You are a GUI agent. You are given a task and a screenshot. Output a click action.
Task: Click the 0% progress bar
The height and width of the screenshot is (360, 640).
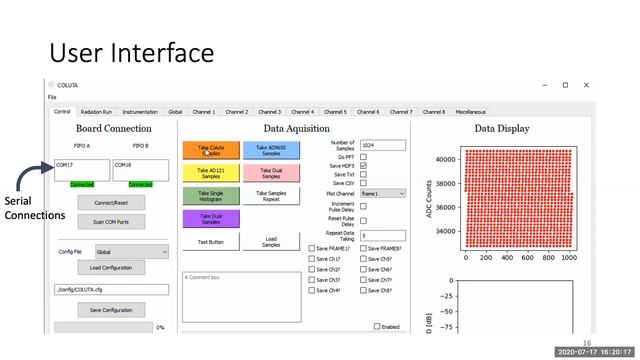[104, 327]
